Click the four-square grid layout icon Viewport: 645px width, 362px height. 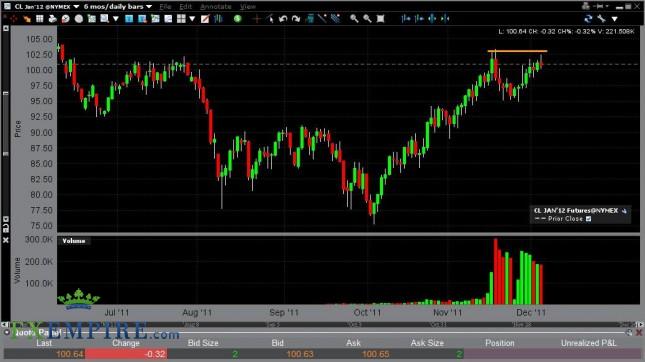[181, 19]
